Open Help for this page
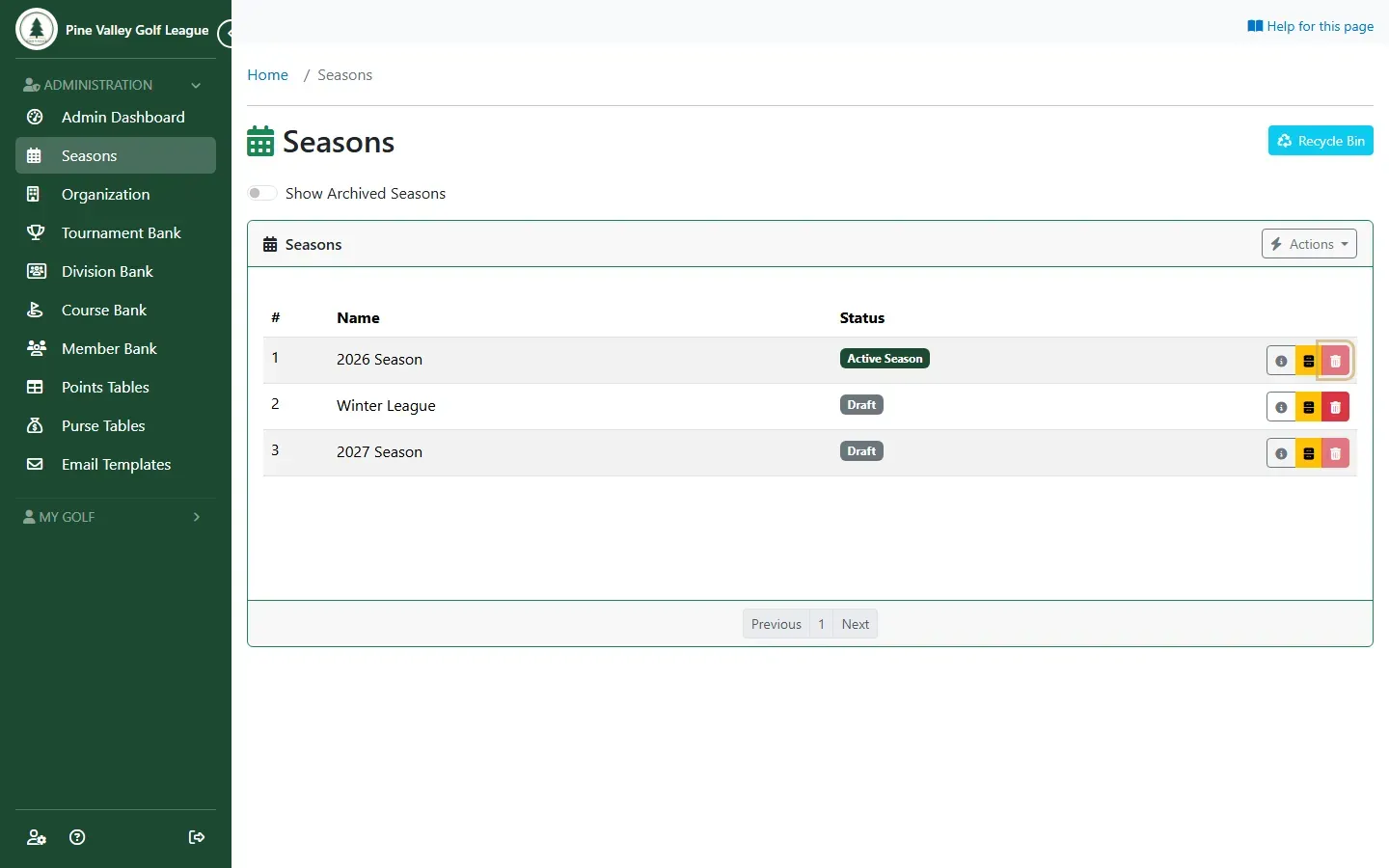The height and width of the screenshot is (868, 1389). (x=1310, y=26)
